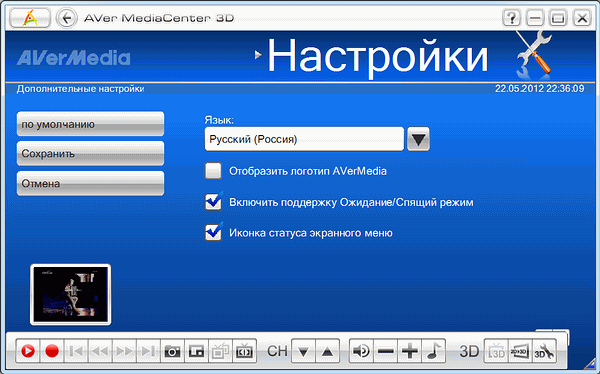
Task: Minimize the AVer MediaCenter window
Action: [x=535, y=18]
